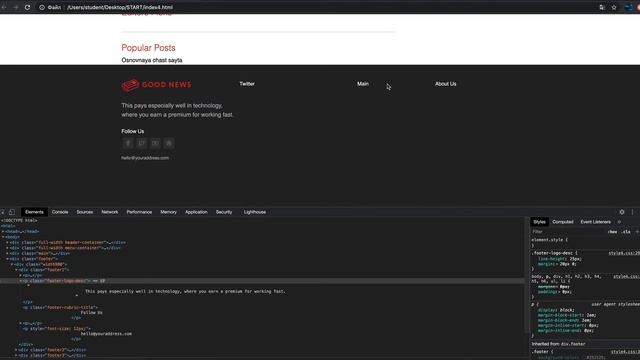The width and height of the screenshot is (640, 360).
Task: Open the Performance tab
Action: coord(139,212)
